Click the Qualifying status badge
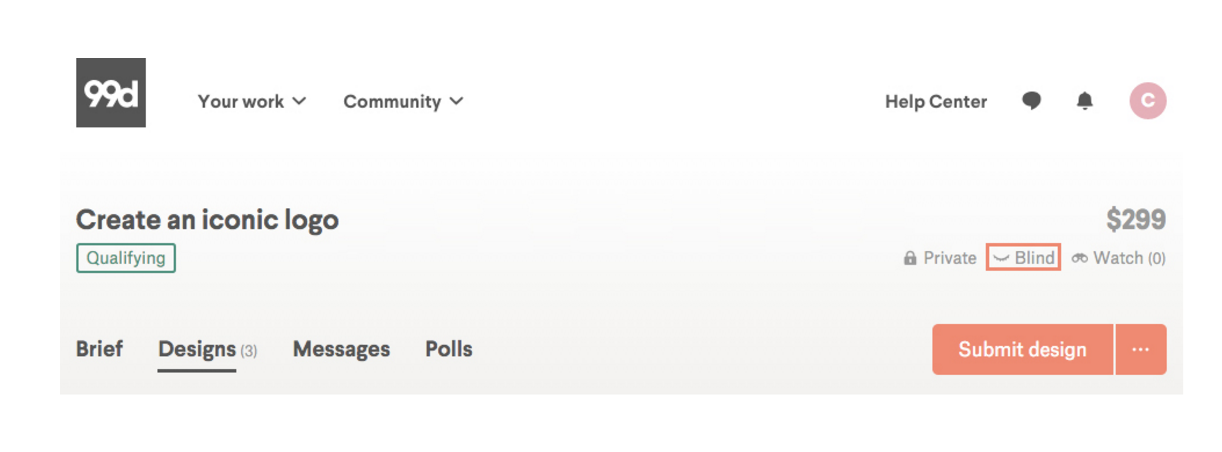Screen dimensions: 1222x452 126,258
